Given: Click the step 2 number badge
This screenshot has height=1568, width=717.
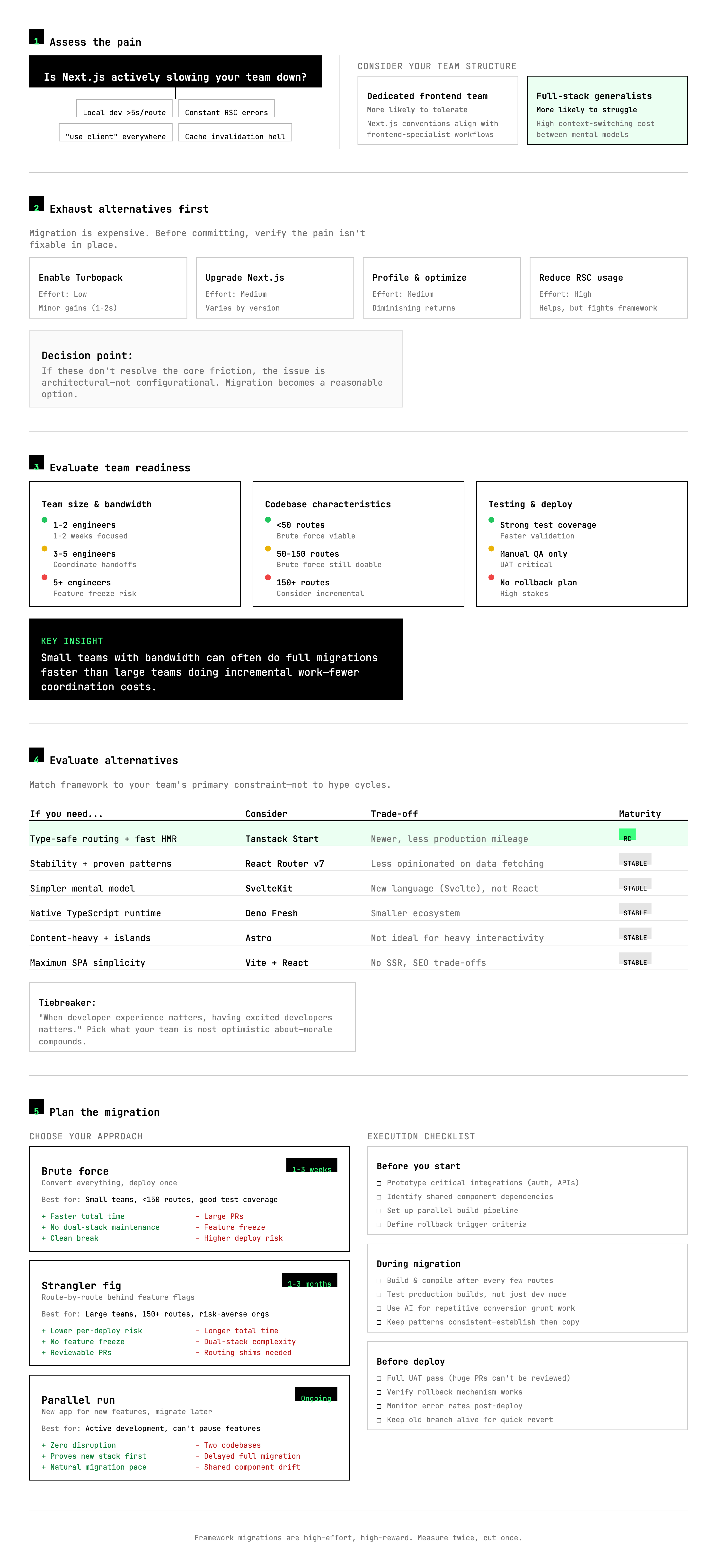Looking at the screenshot, I should [x=36, y=204].
